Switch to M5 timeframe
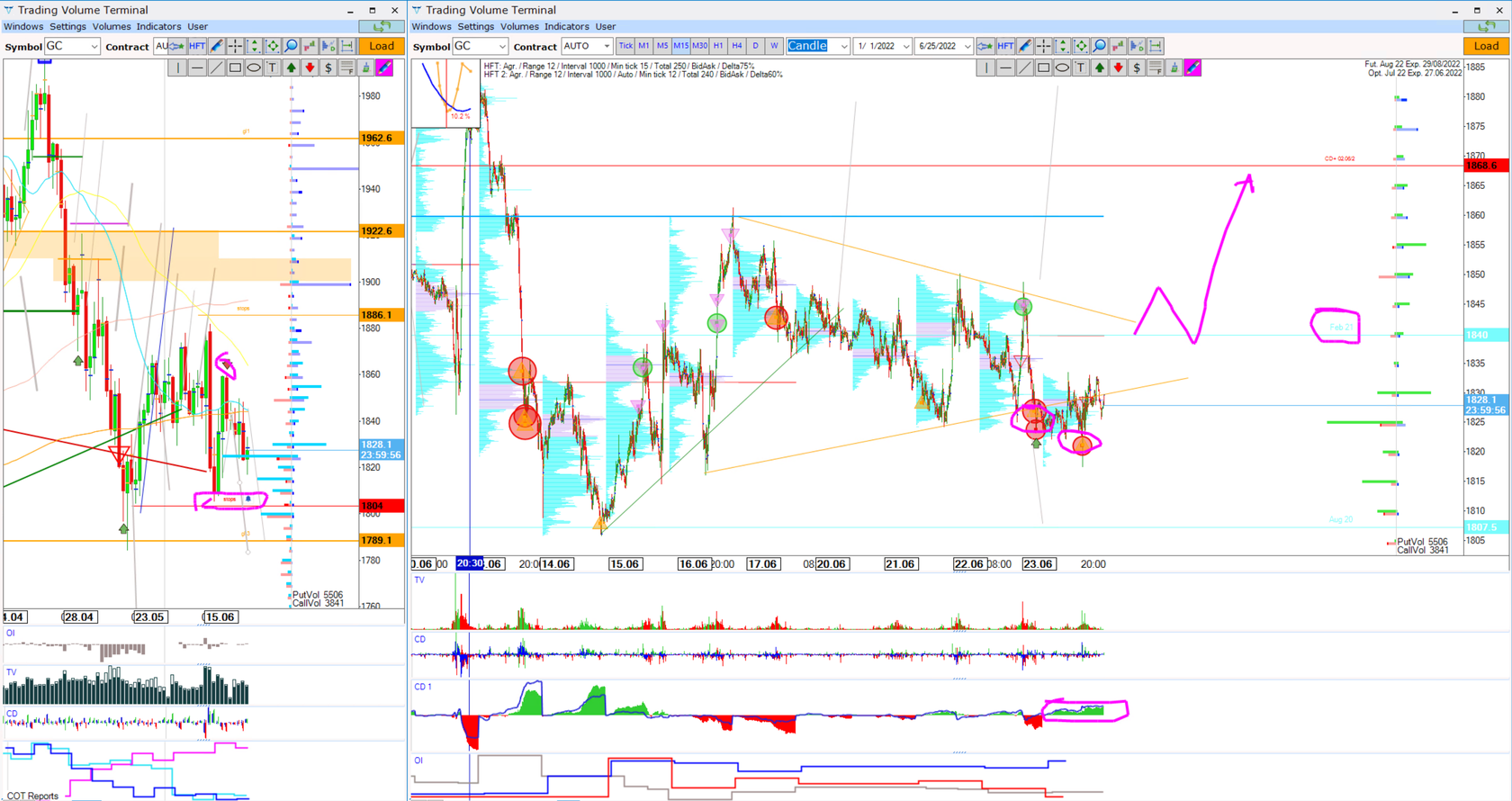 [662, 46]
